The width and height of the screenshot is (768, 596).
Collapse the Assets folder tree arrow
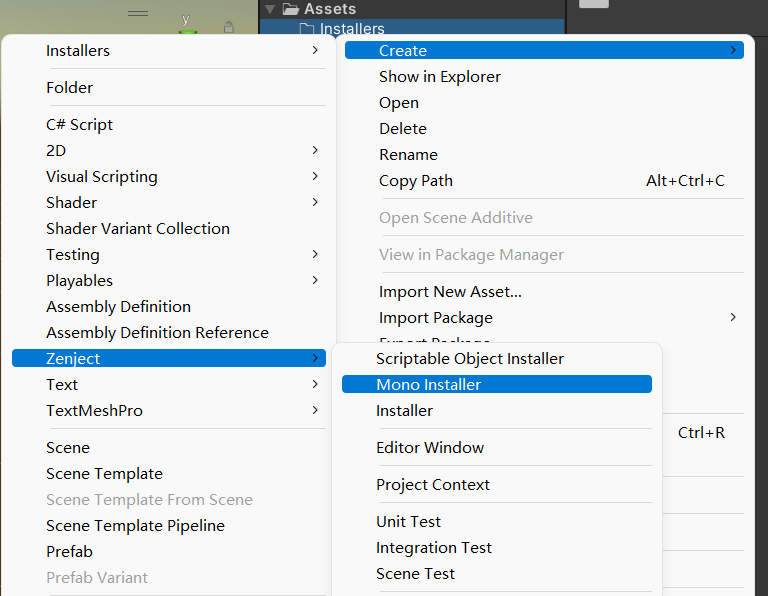270,8
